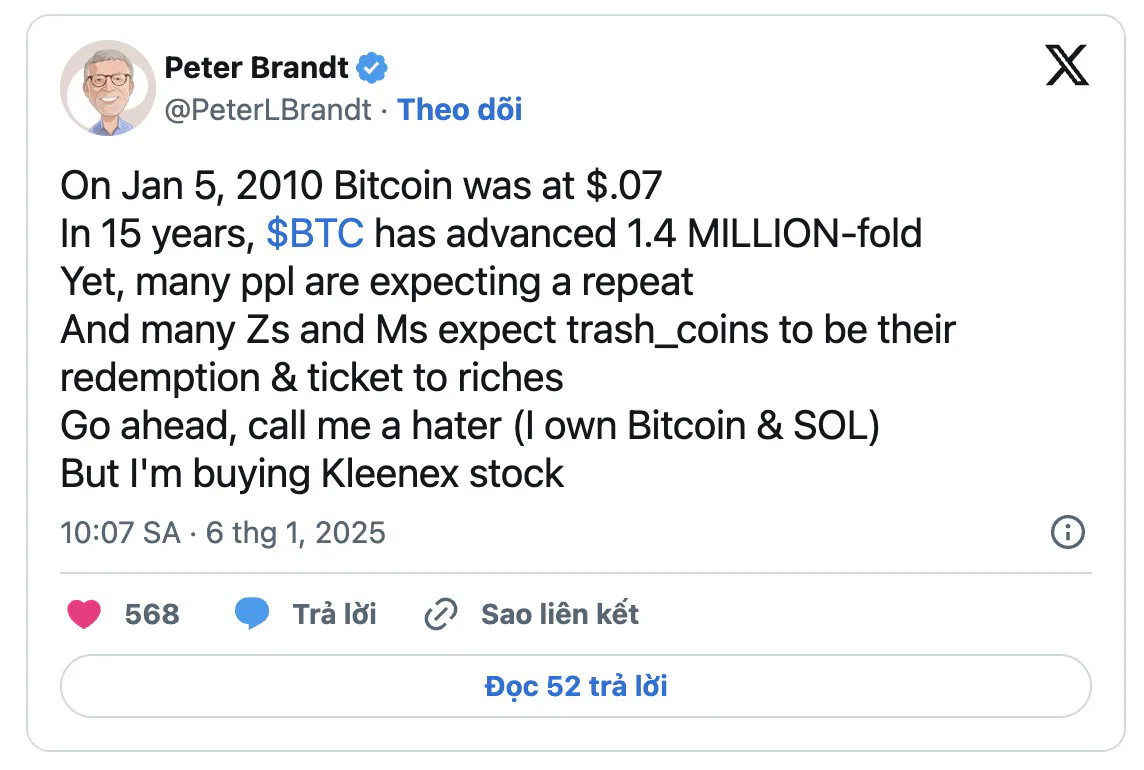Image resolution: width=1144 pixels, height=770 pixels.
Task: Click the tweet's first line about Jan 5, 2010
Action: tap(361, 185)
